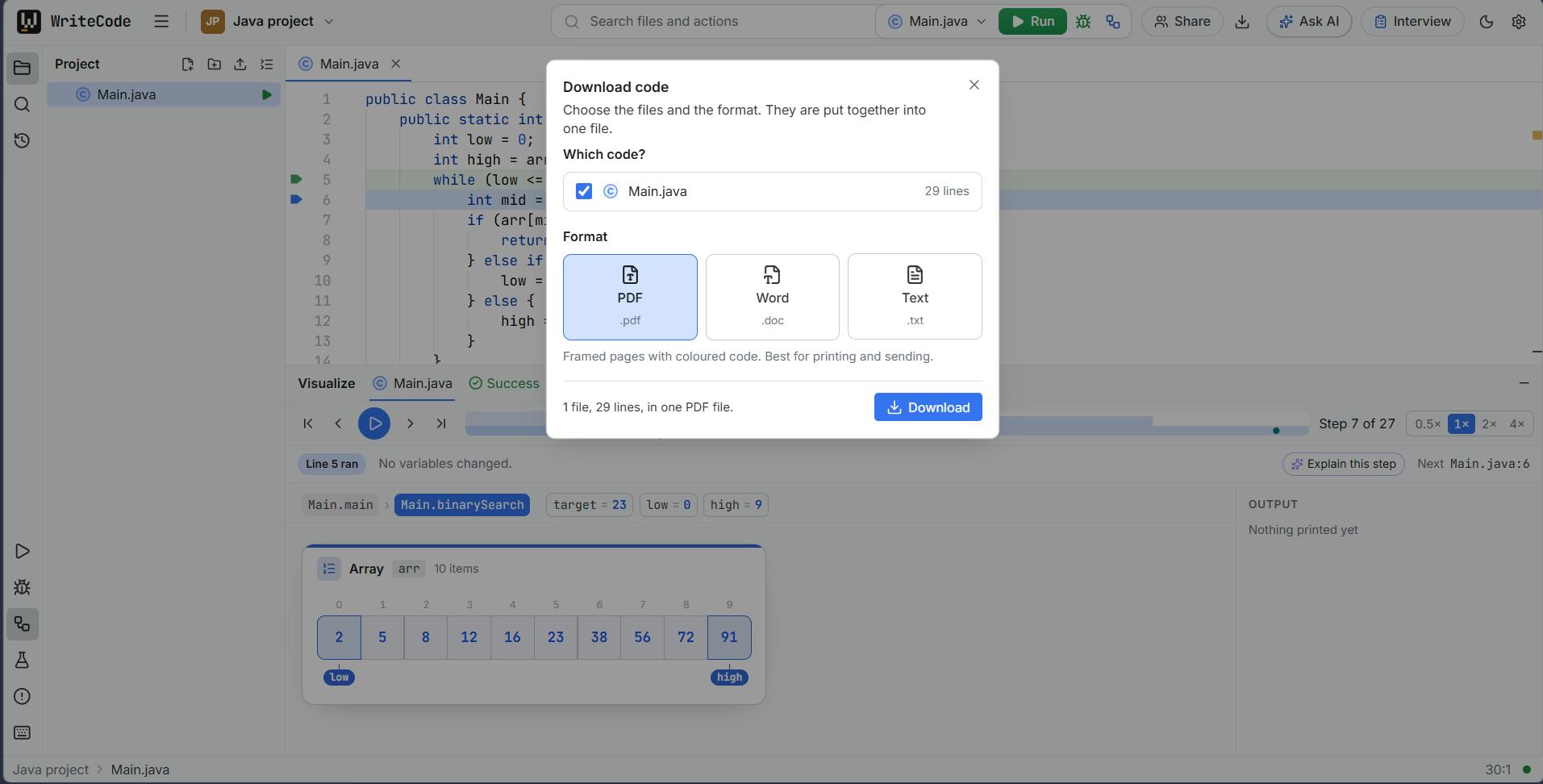Click the debug bug icon next to Run
Viewport: 1543px width, 784px height.
(x=1083, y=22)
